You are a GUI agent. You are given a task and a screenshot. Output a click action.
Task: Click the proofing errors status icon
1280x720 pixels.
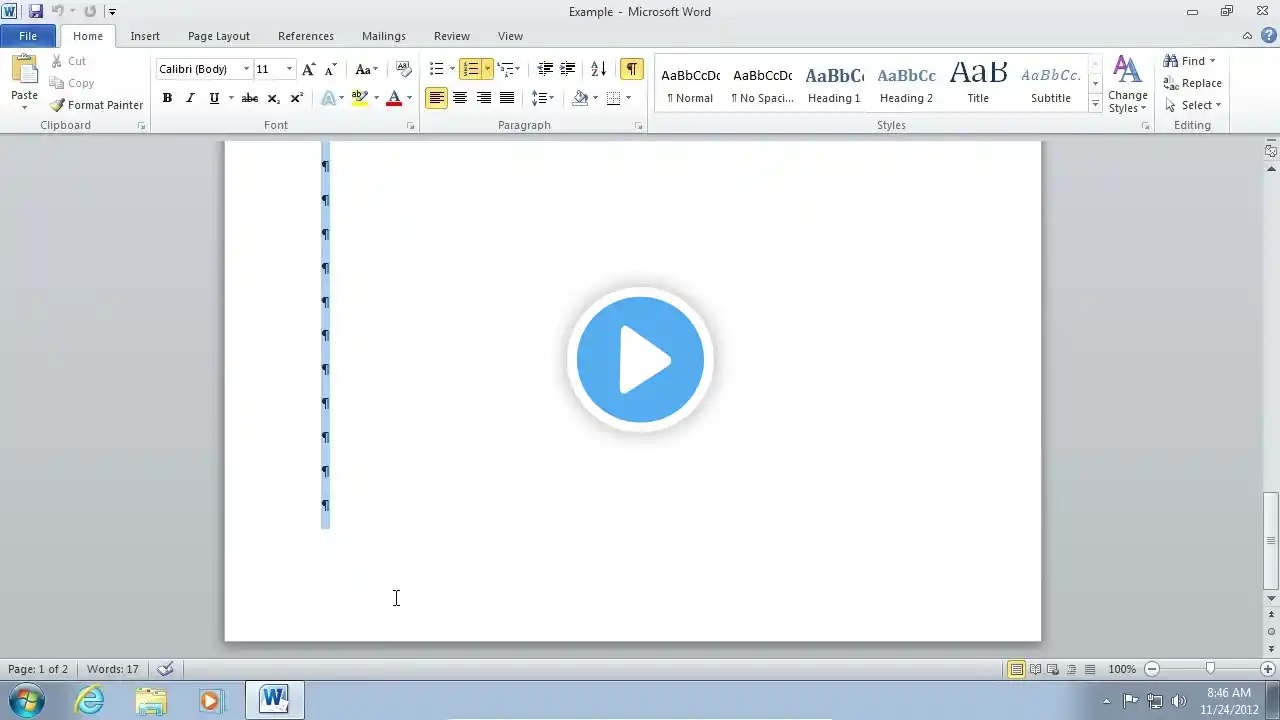point(166,669)
